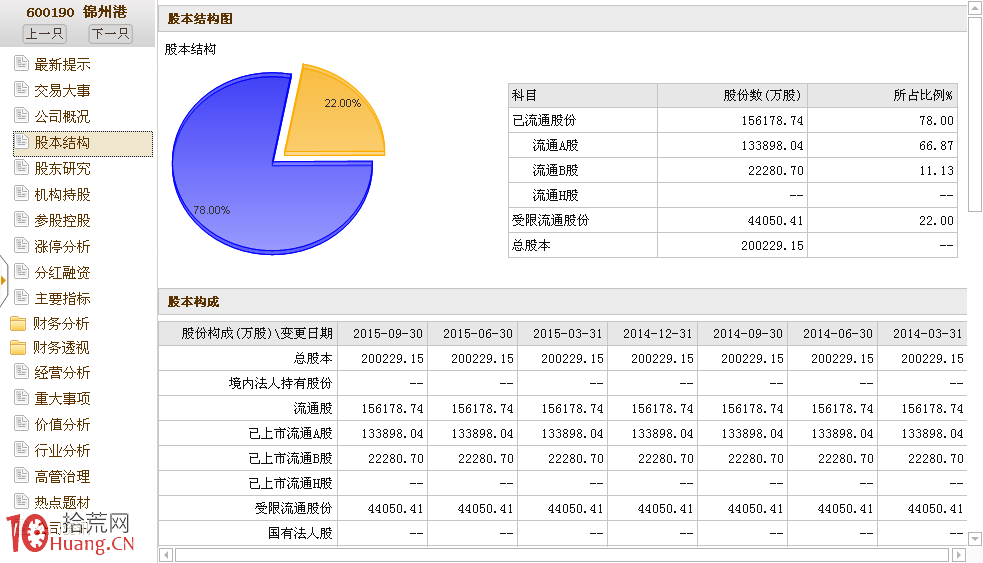Click the horizontal scrollbar thumb
The height and width of the screenshot is (563, 983).
coord(562,555)
